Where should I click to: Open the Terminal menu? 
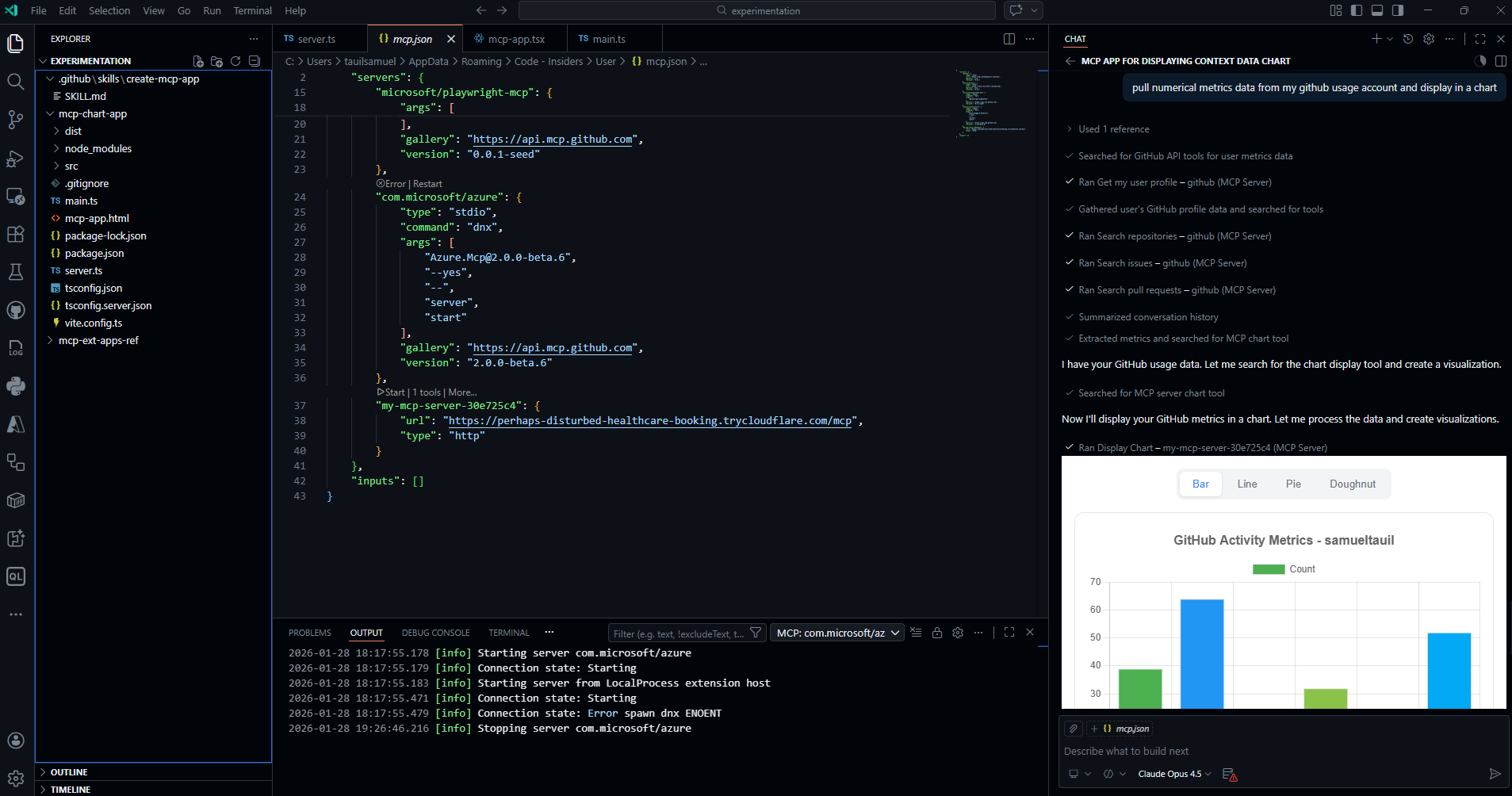pos(252,10)
